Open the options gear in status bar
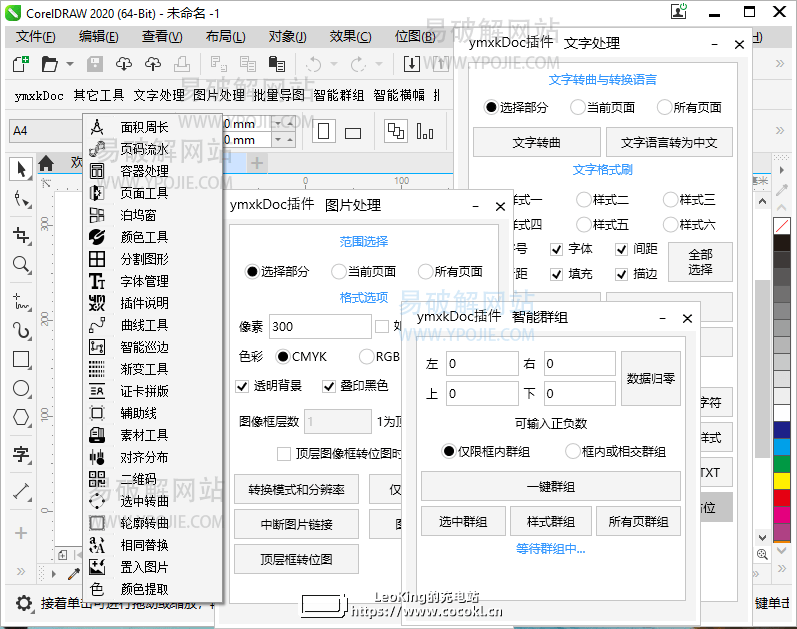 click(x=23, y=604)
